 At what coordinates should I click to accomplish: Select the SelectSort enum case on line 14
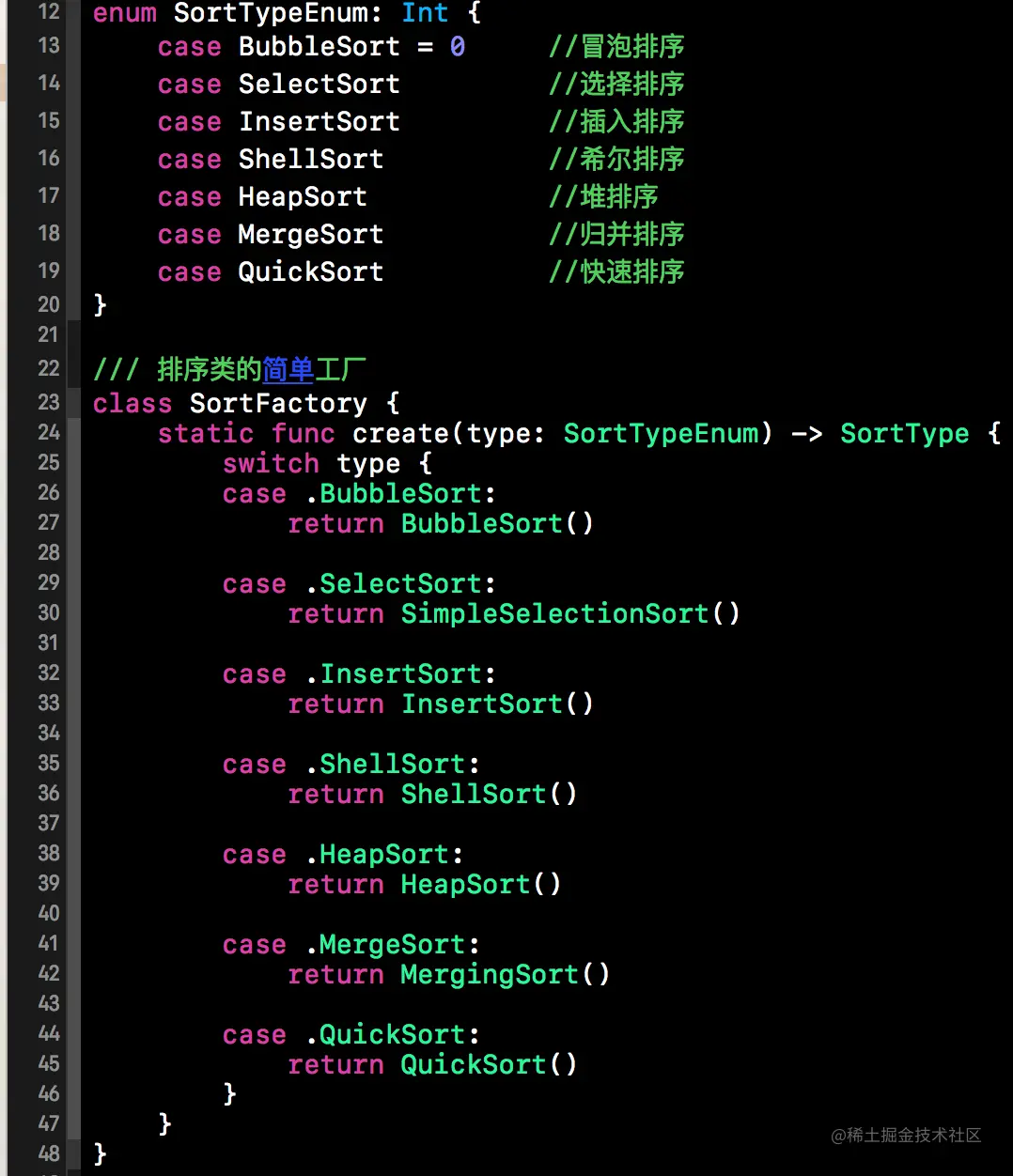(x=319, y=84)
